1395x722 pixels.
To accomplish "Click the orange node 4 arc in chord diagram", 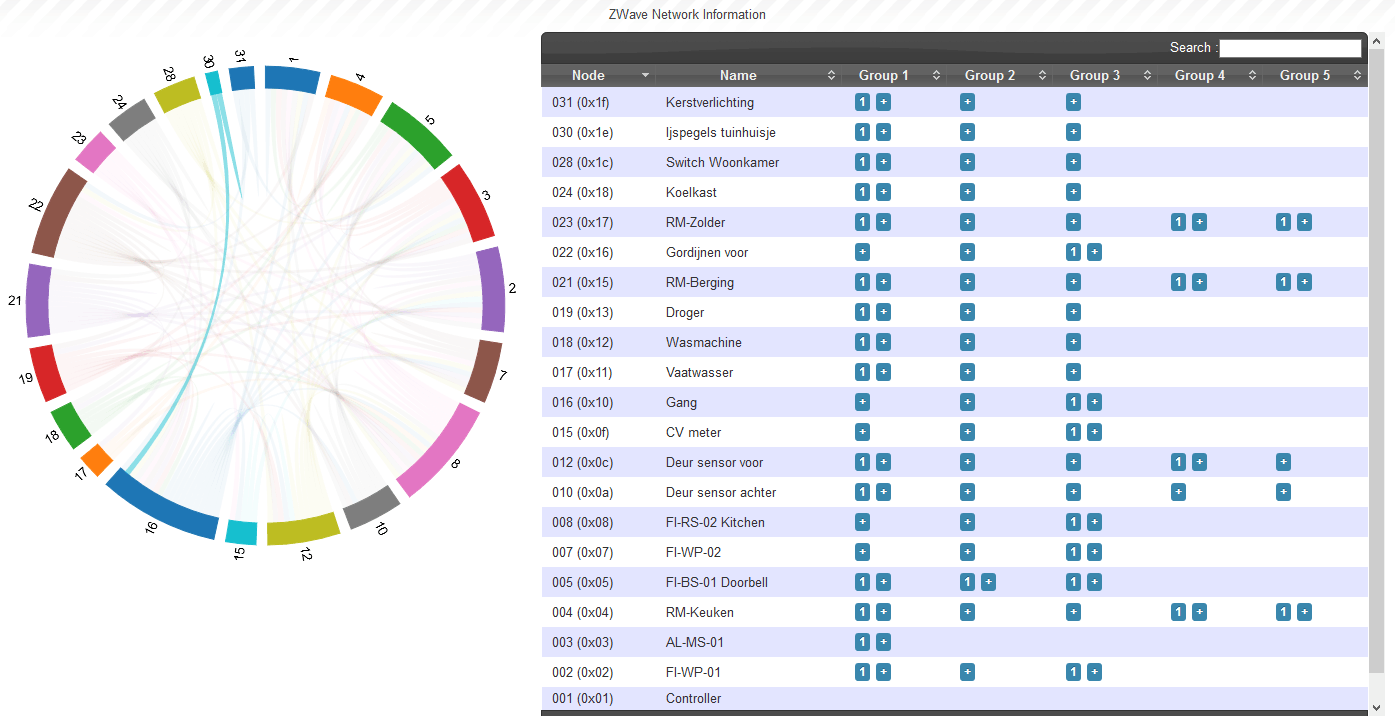I will (354, 93).
